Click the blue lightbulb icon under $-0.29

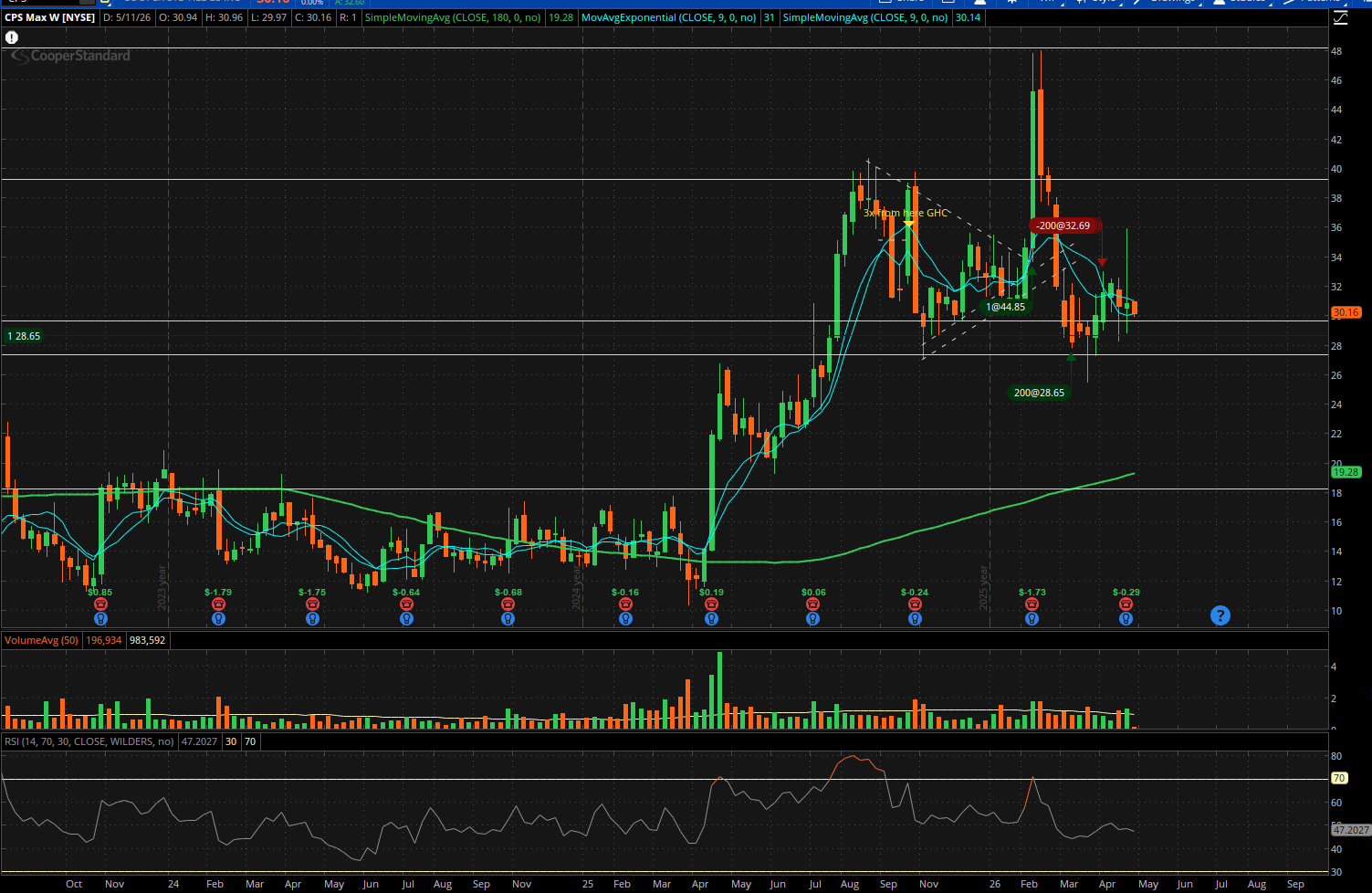pyautogui.click(x=1126, y=619)
